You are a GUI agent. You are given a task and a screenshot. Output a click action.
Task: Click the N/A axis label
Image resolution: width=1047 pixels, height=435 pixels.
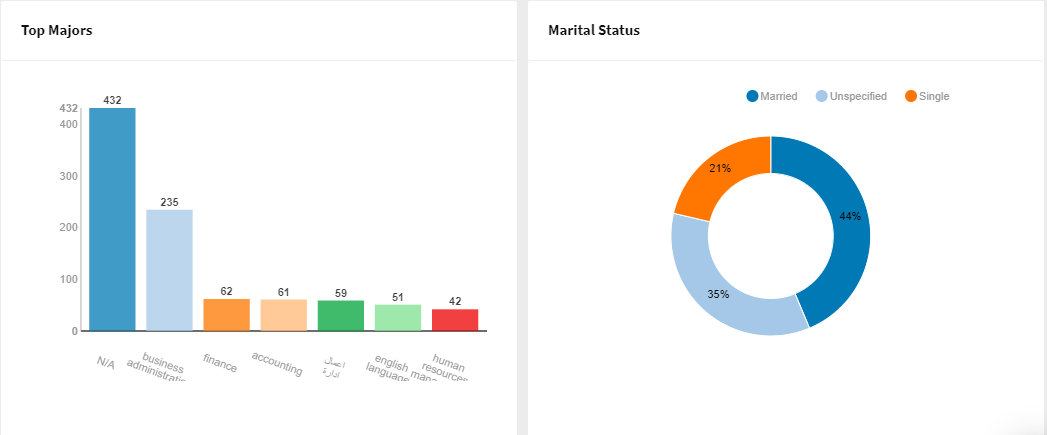tap(106, 363)
